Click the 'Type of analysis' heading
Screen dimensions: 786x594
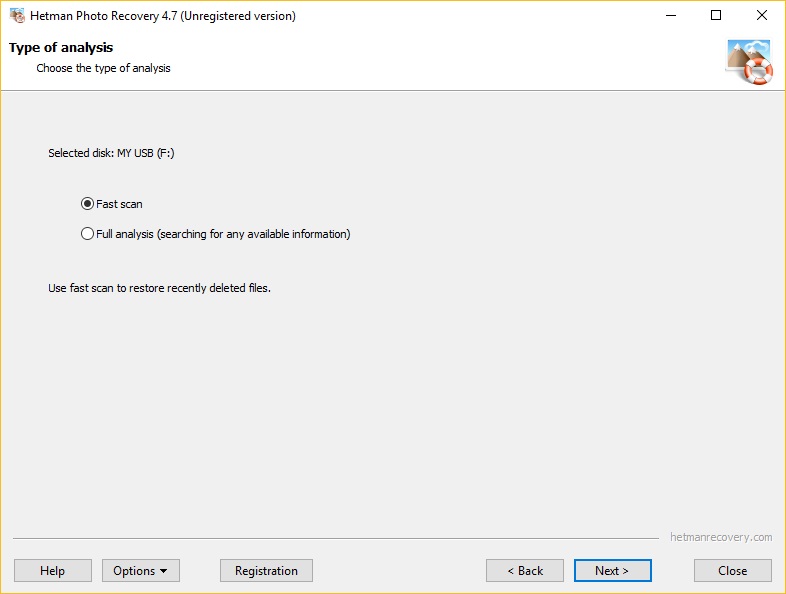pyautogui.click(x=61, y=48)
